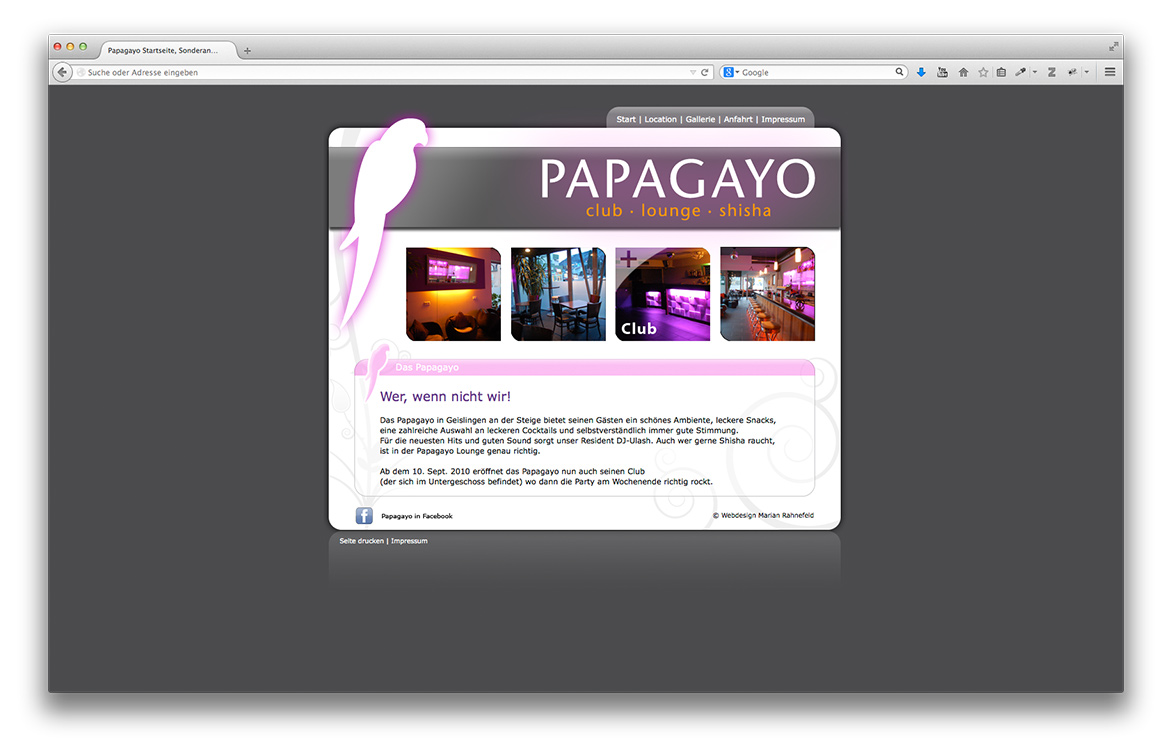Click the Z extension toolbar icon

point(1051,72)
